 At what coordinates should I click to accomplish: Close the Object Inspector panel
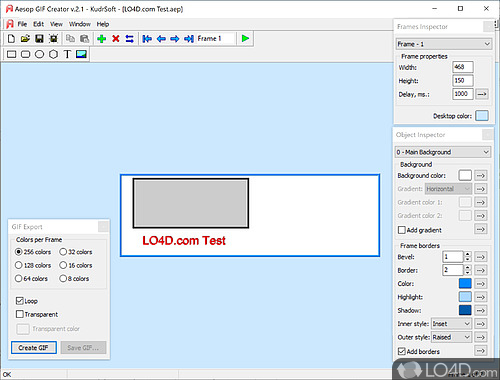[487, 135]
